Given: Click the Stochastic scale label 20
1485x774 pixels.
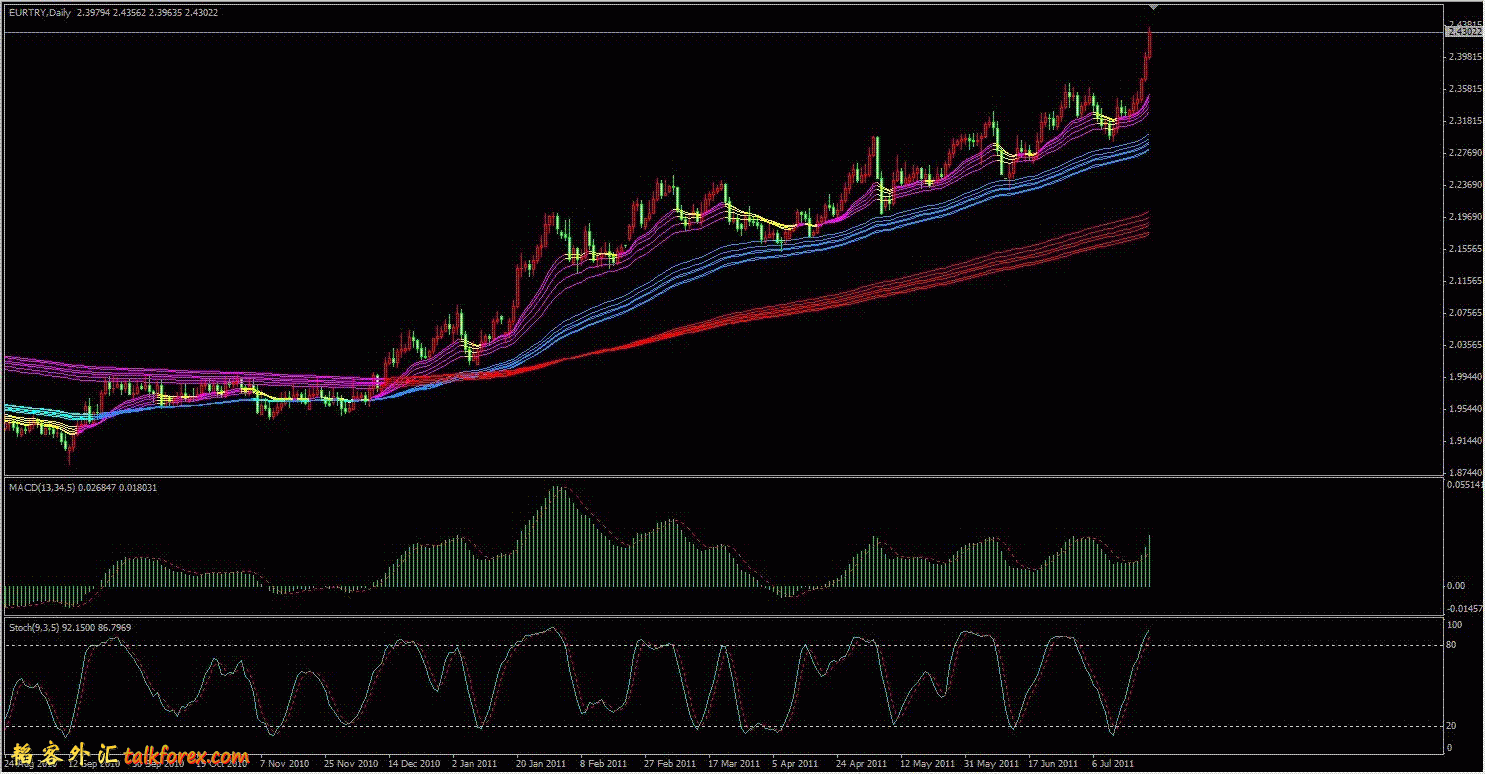Looking at the screenshot, I should point(1453,727).
